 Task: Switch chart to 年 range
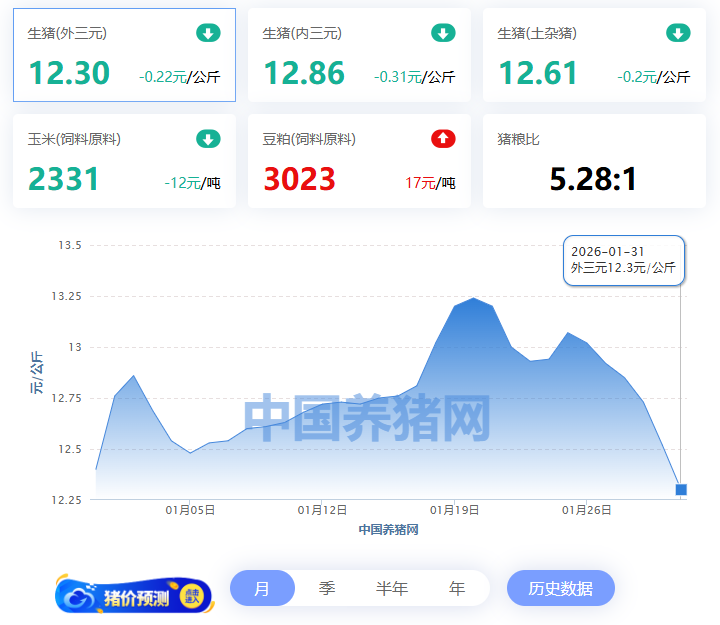[x=457, y=588]
